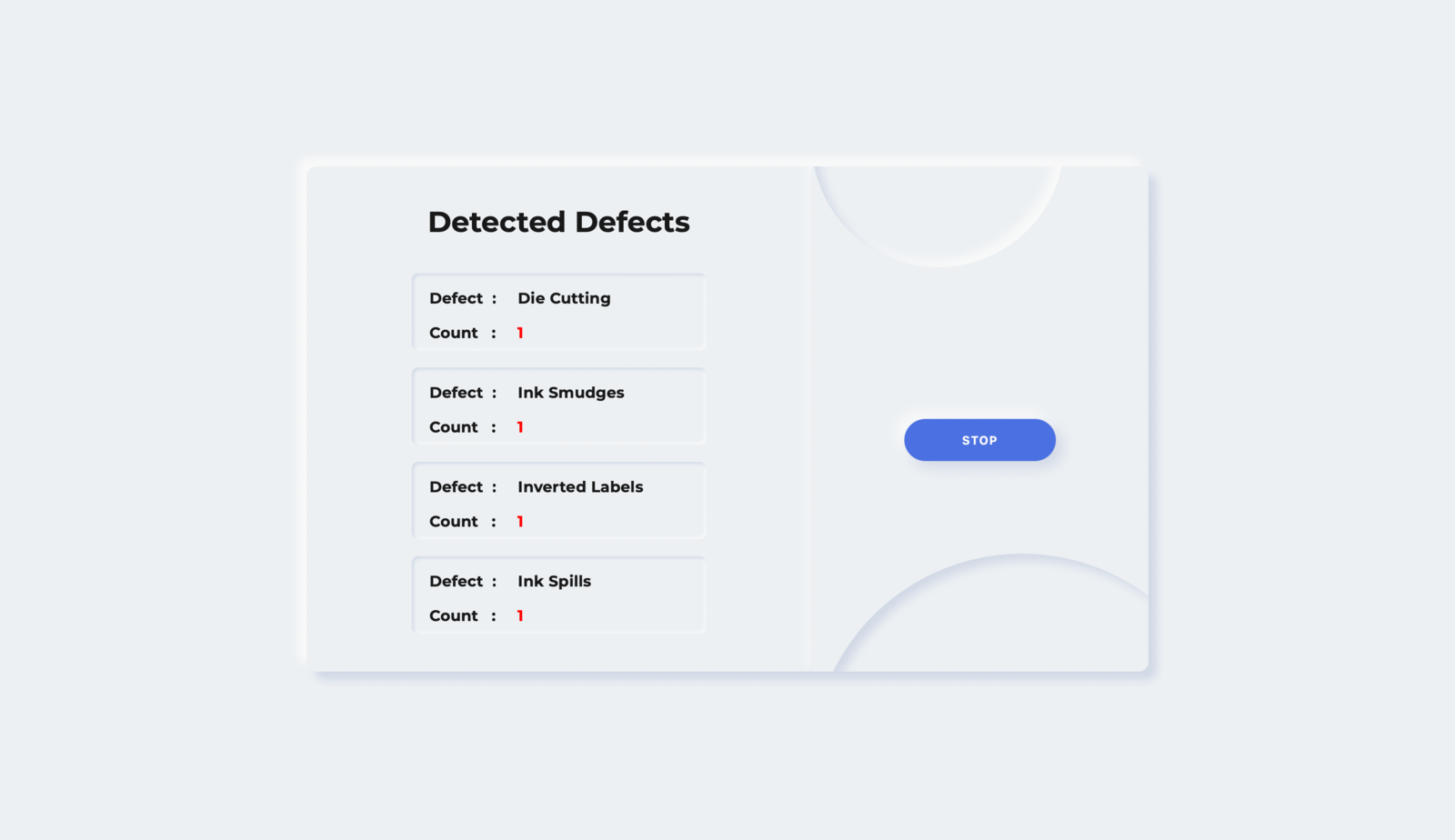
Task: Click the Detected Defects heading
Action: point(559,222)
